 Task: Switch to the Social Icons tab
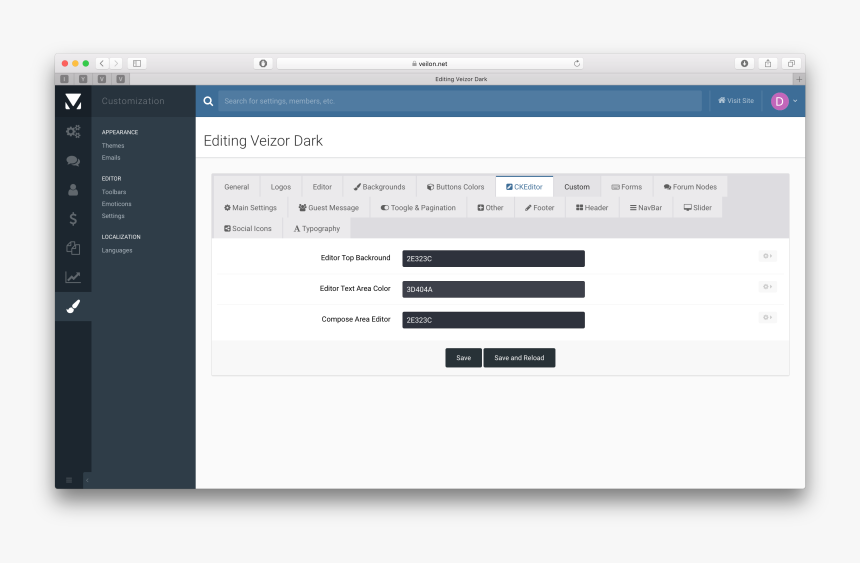[x=248, y=228]
